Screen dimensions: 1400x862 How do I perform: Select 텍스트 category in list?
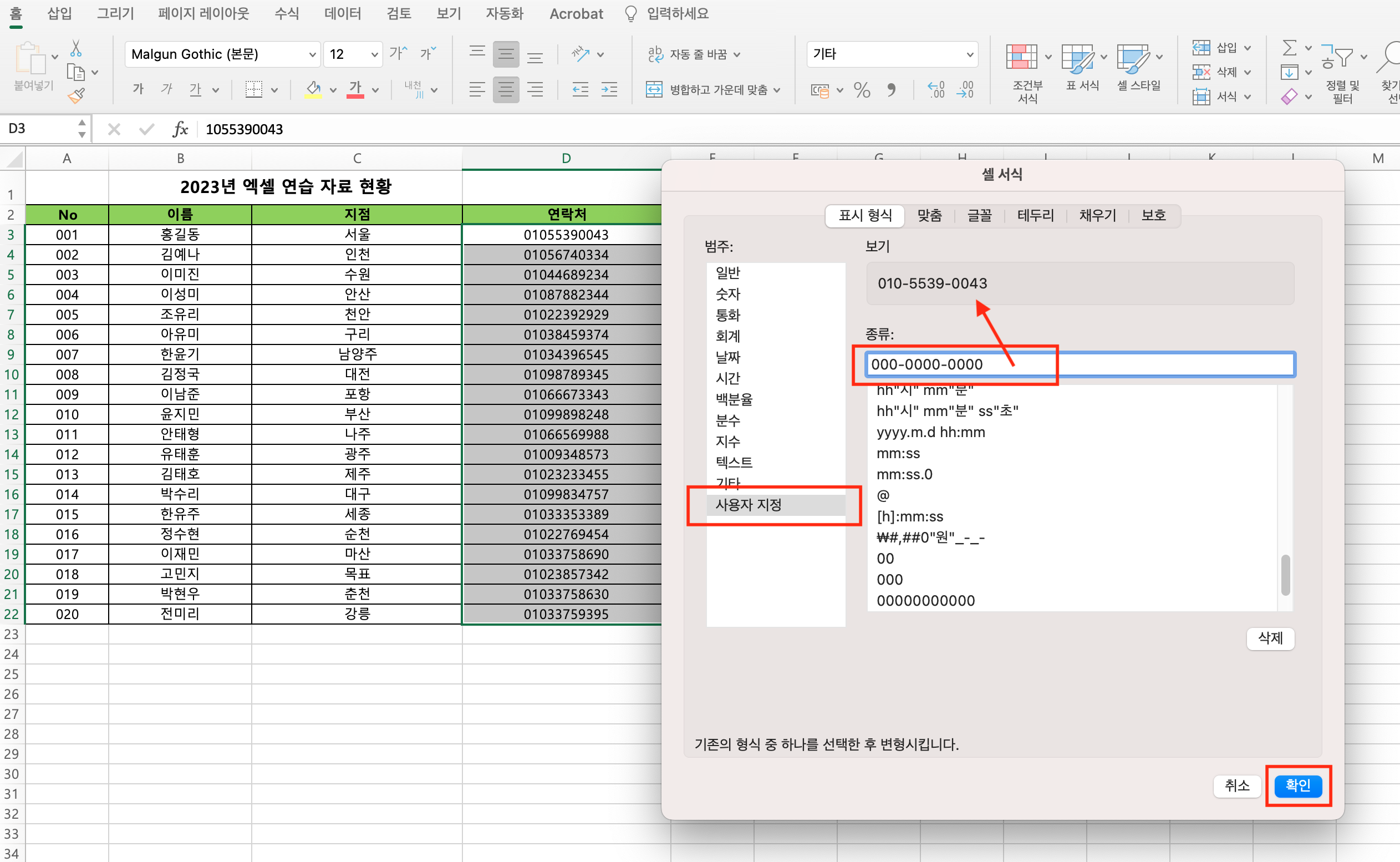coord(776,463)
